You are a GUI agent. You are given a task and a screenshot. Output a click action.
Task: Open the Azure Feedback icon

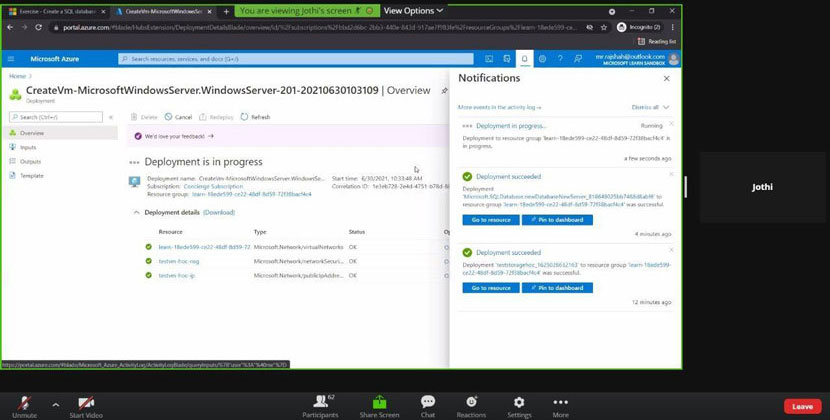pos(578,59)
